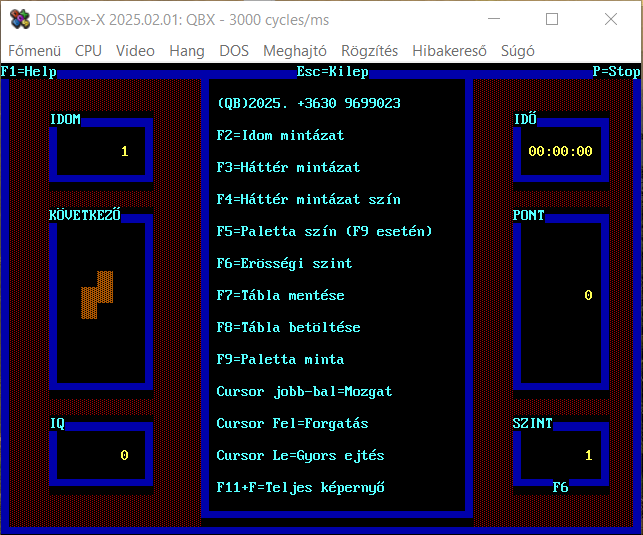The image size is (643, 535).
Task: Close the DOSBox-X window
Action: pos(611,19)
